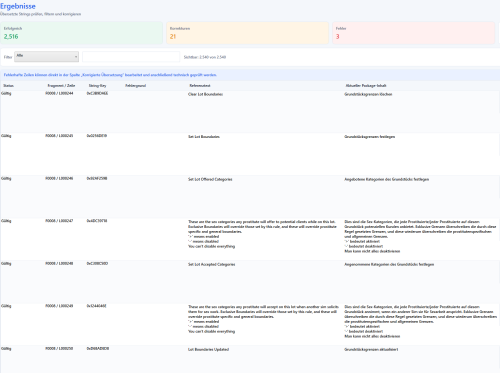Select the Erfolgreich summary card
500x373 pixels.
(x=81, y=33)
